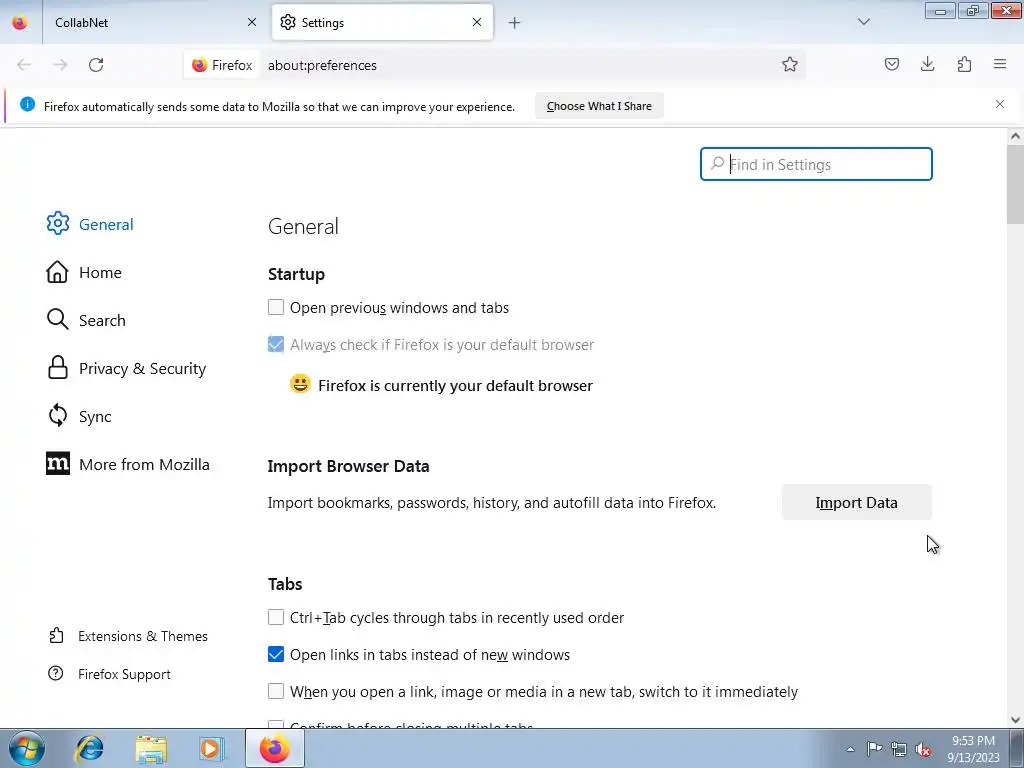Screen dimensions: 1024x768
Task: Click the network tray icon
Action: click(x=899, y=749)
